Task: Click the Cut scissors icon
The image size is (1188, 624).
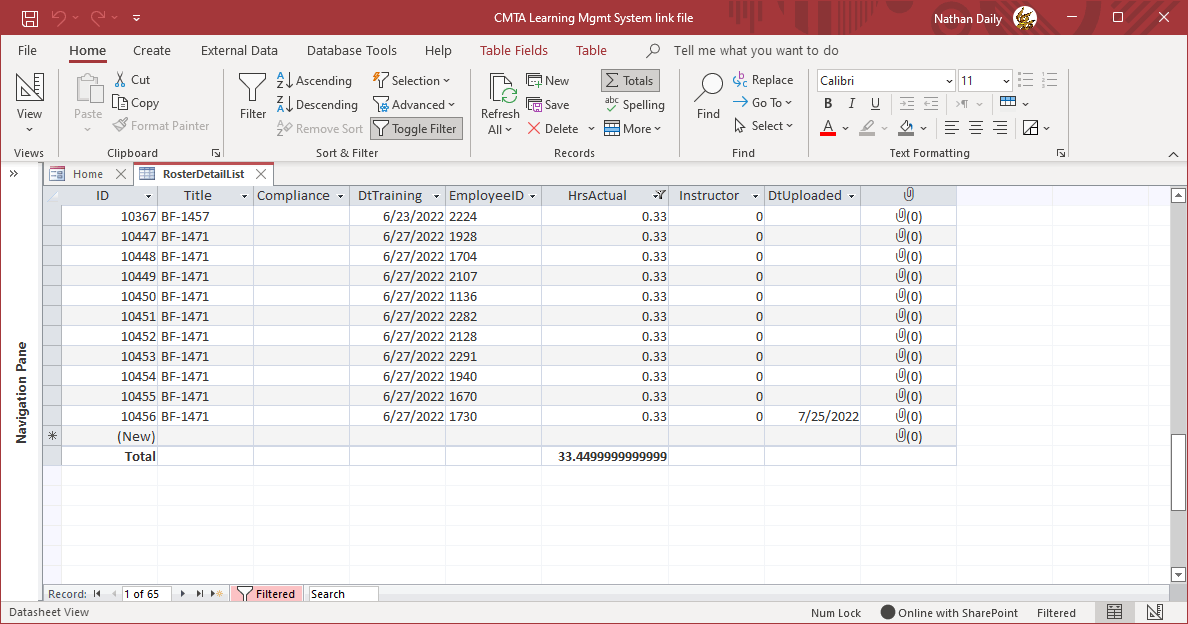Action: click(x=120, y=80)
